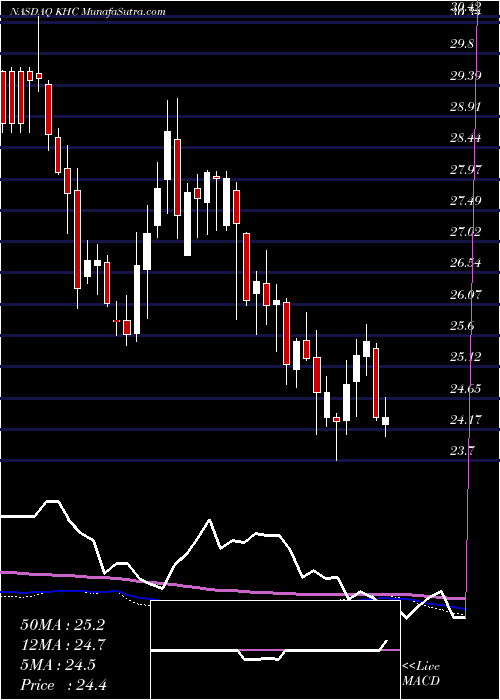Viewport: 500px width, 700px height.
Task: Click the 50MA : 25.2 readout
Action: (x=63, y=625)
